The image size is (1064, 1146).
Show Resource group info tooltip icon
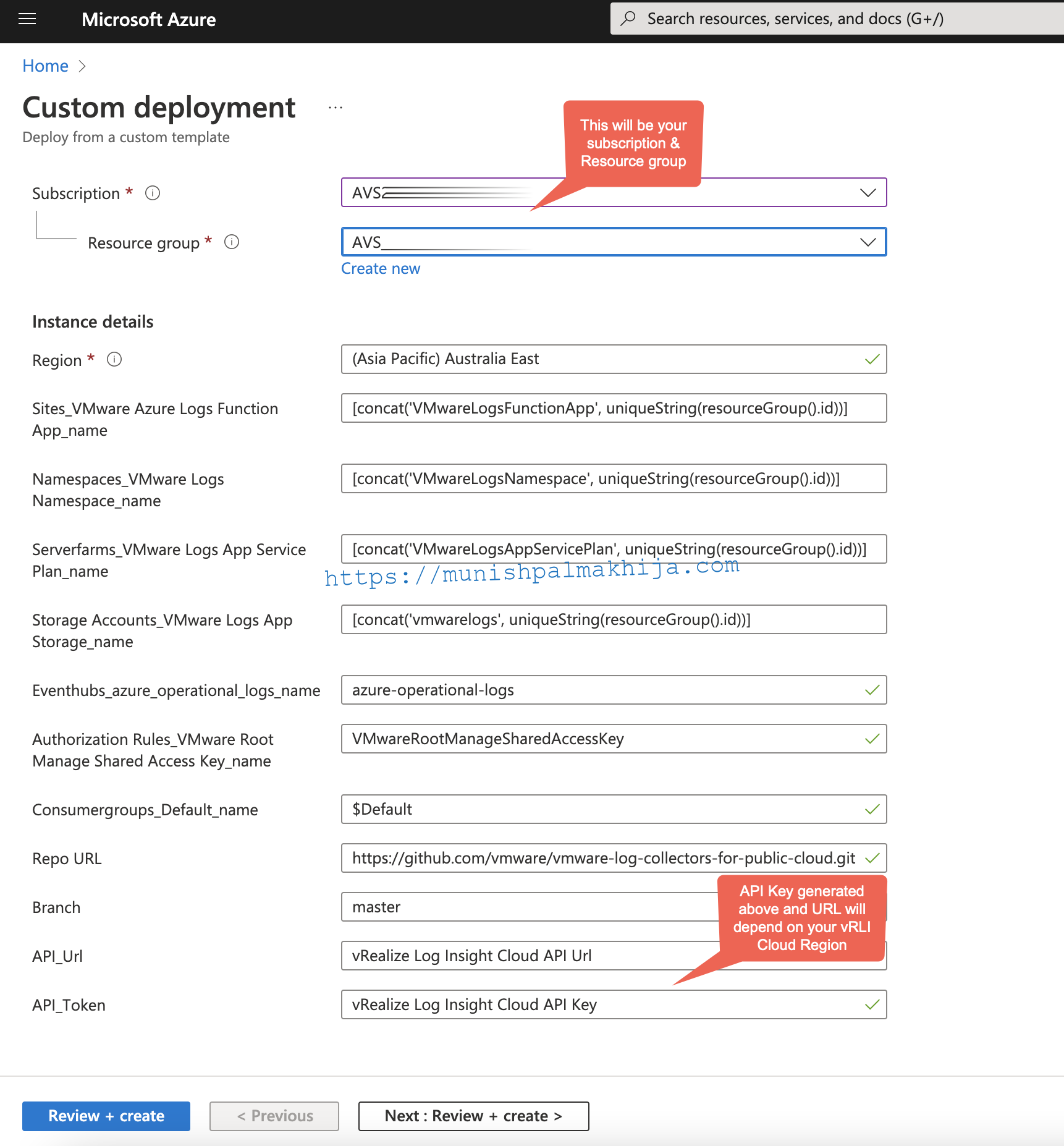pos(232,242)
